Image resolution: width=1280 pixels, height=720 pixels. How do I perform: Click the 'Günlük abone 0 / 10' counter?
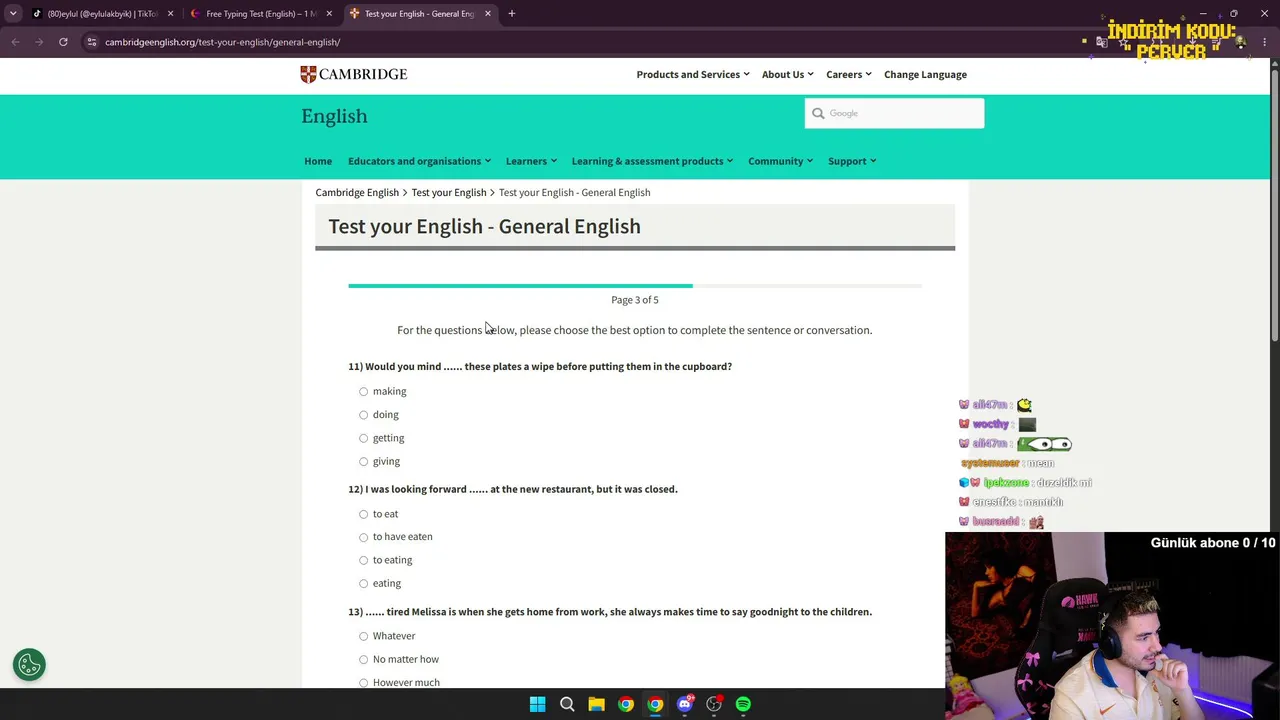click(x=1213, y=543)
